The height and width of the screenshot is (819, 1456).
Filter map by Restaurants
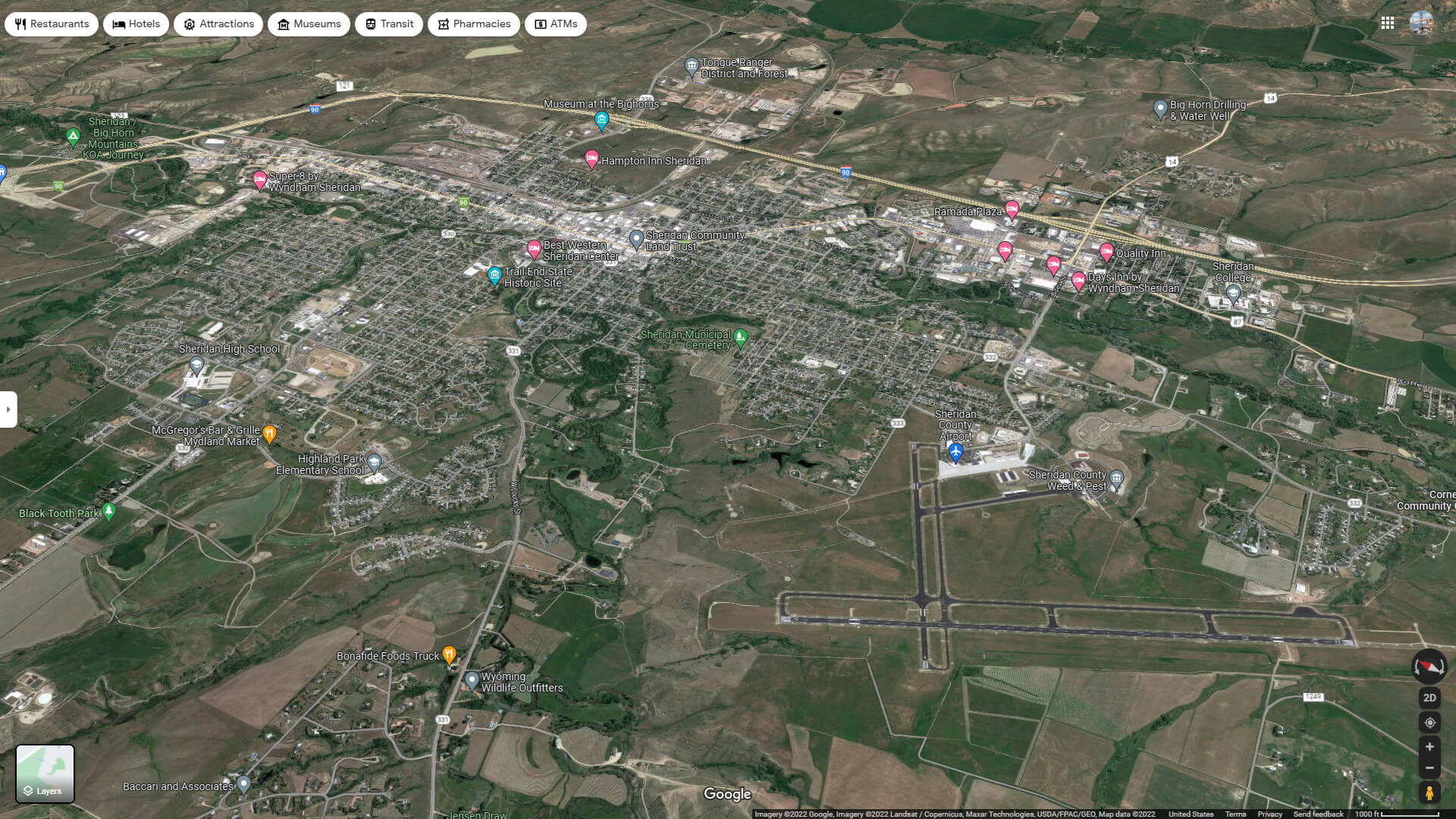tap(52, 24)
